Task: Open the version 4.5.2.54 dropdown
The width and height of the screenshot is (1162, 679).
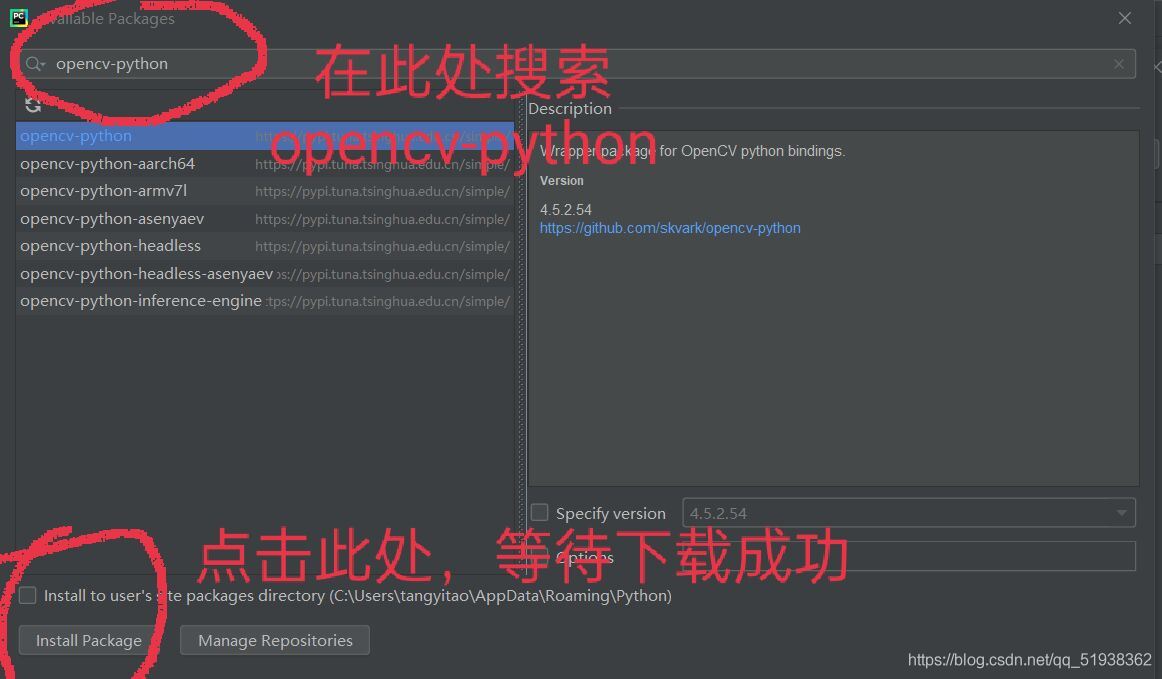Action: point(1121,513)
